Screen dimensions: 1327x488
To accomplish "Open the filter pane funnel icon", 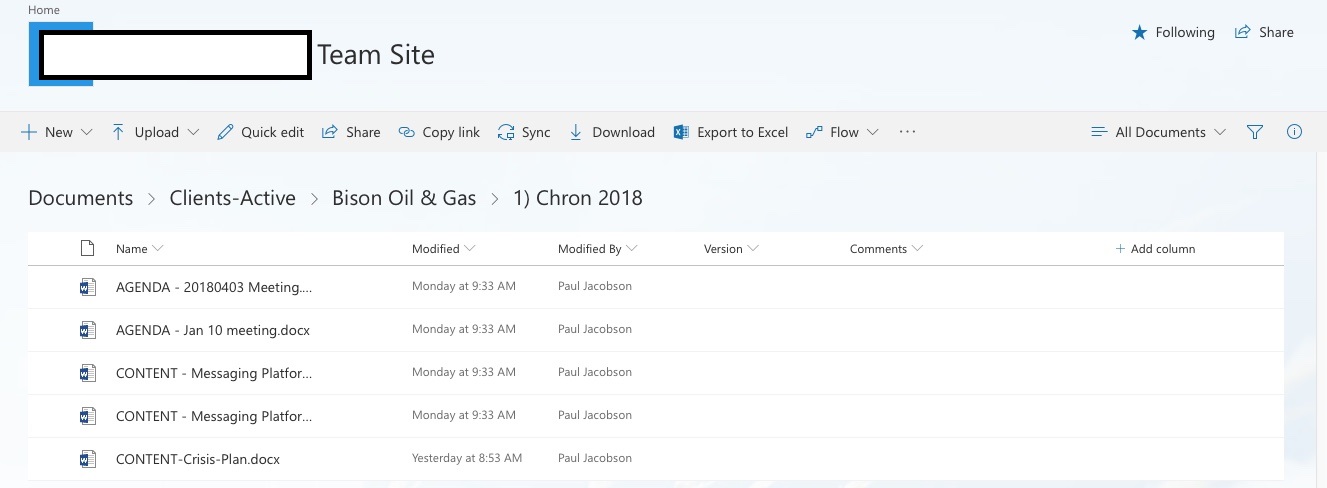I will 1255,132.
